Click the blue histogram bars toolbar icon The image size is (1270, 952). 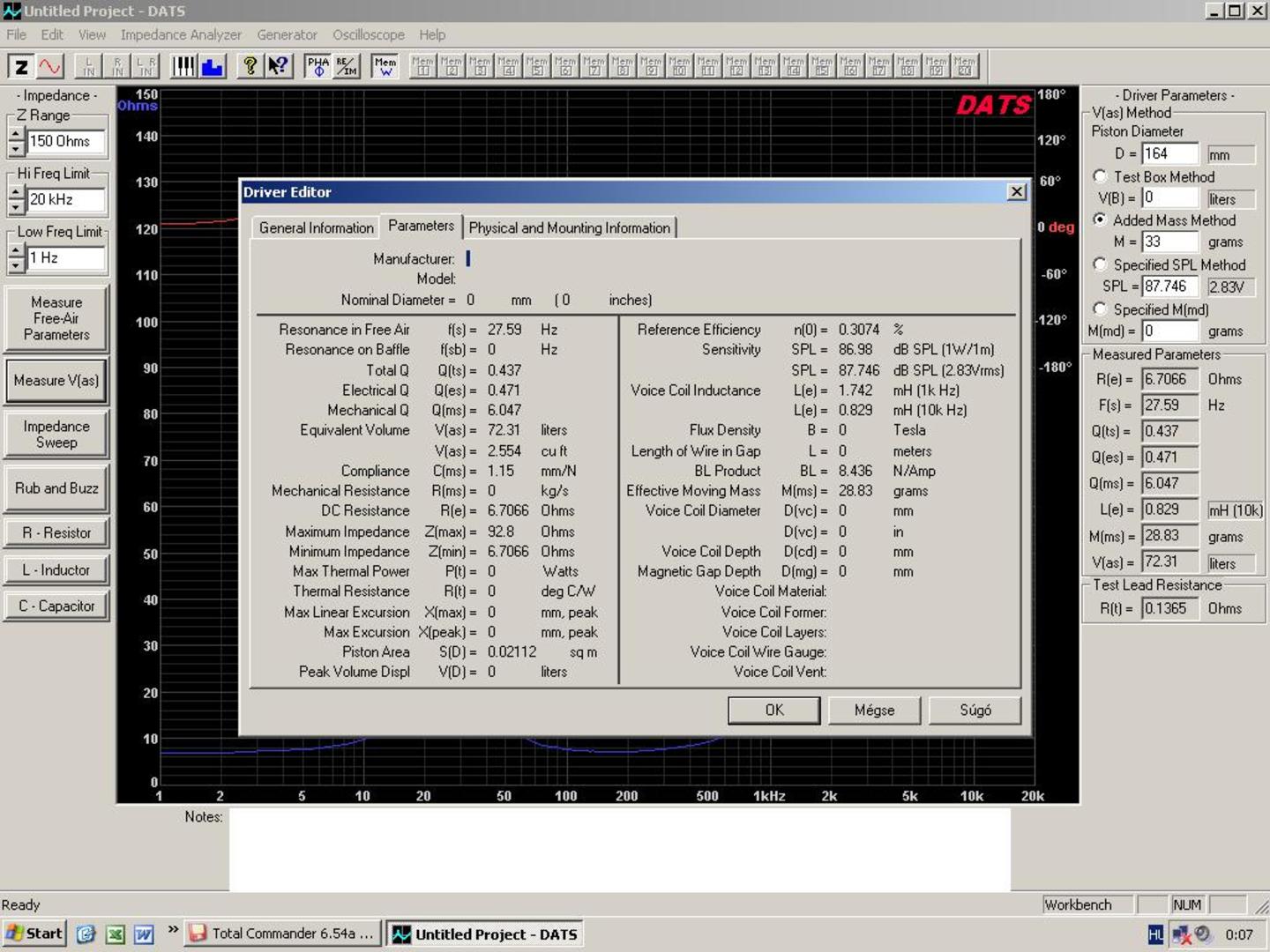click(213, 67)
